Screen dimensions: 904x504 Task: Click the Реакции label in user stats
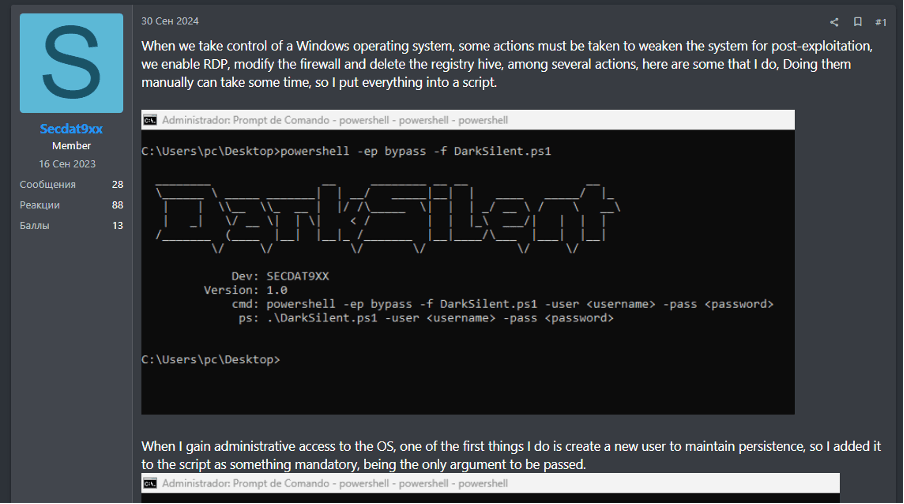(40, 205)
